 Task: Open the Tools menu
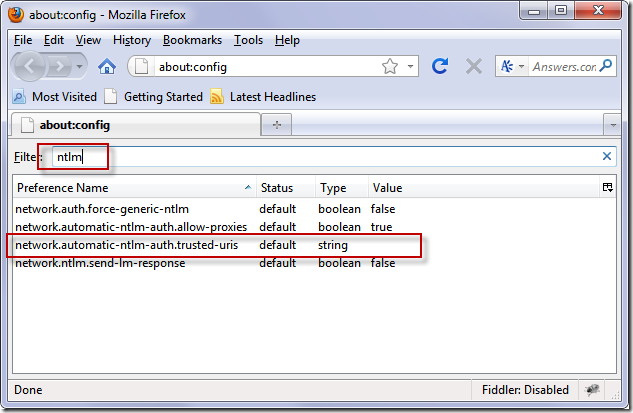pos(248,40)
